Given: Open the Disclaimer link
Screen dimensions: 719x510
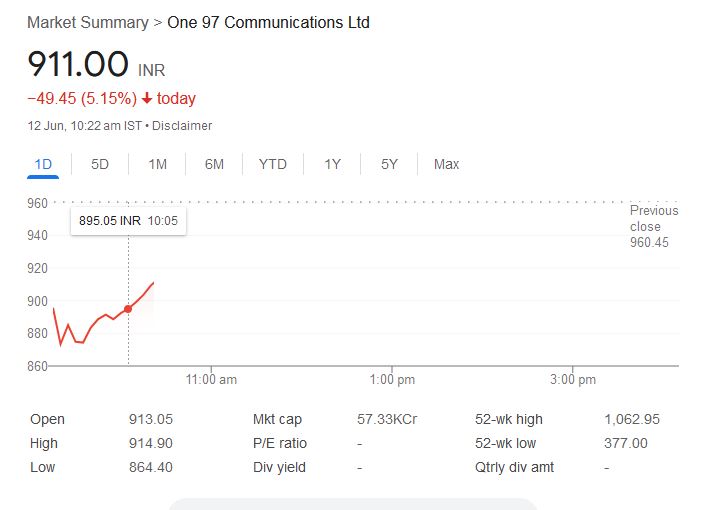Looking at the screenshot, I should click(x=182, y=126).
